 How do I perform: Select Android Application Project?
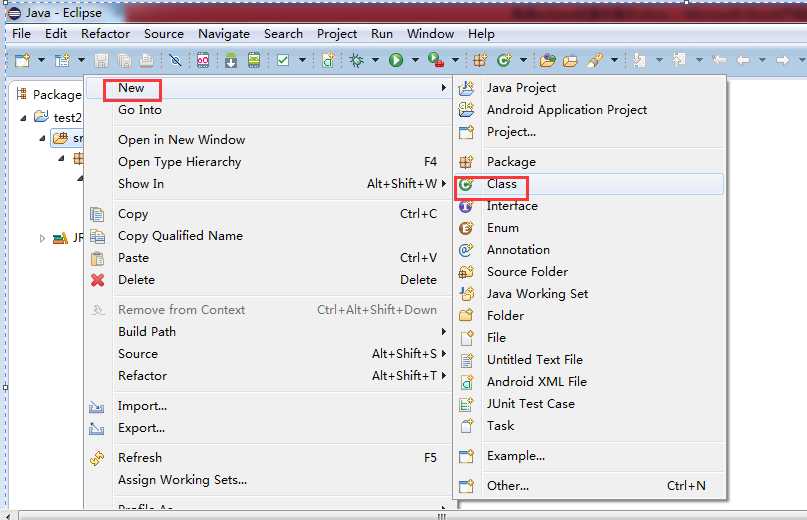(590, 110)
